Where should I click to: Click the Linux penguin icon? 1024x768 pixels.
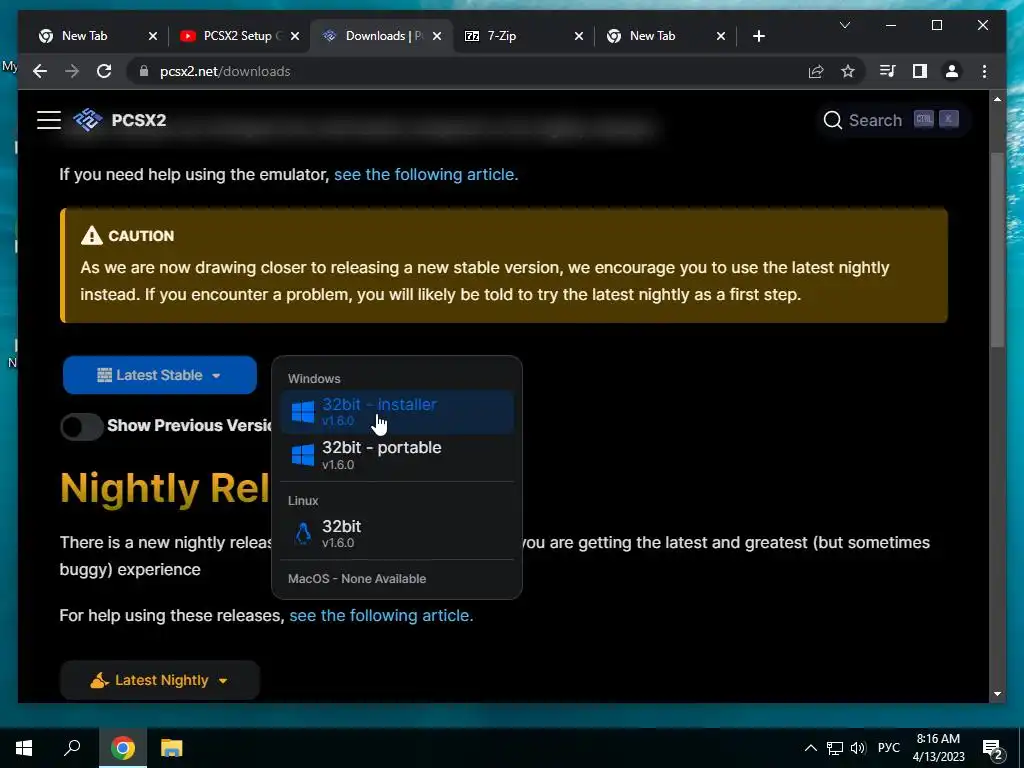point(302,534)
